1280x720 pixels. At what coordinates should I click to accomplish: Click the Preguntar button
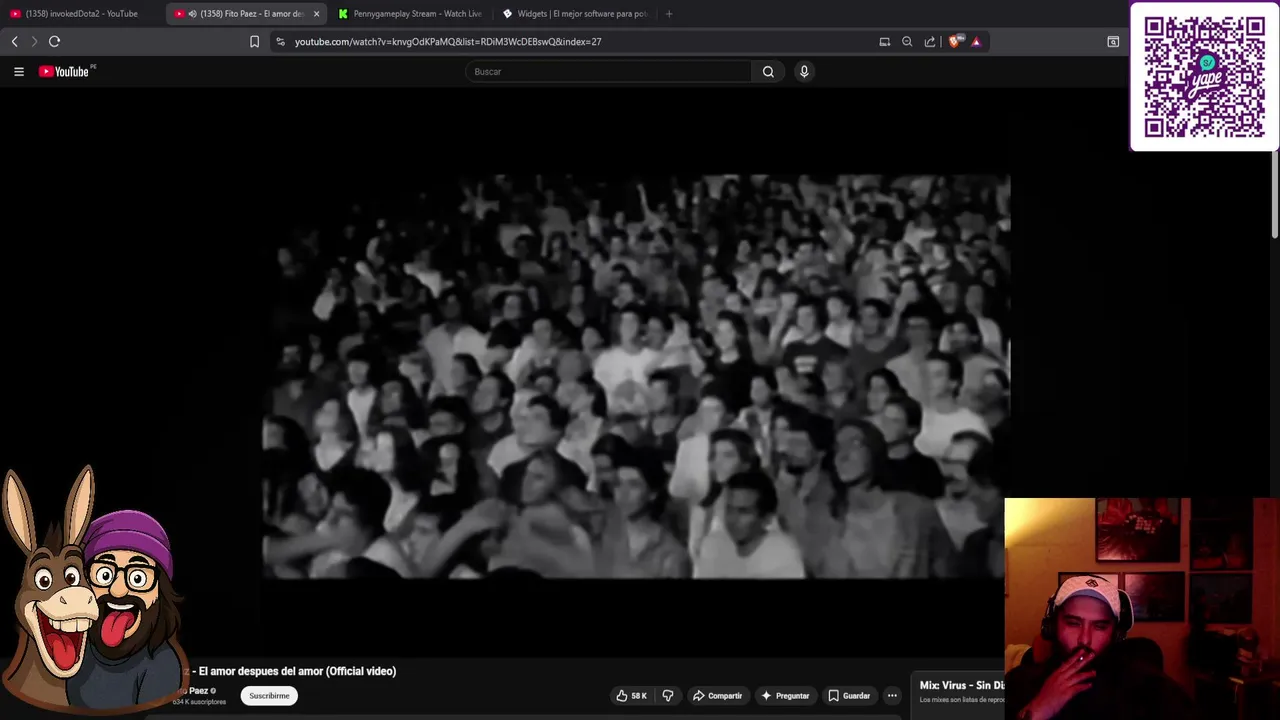click(785, 695)
